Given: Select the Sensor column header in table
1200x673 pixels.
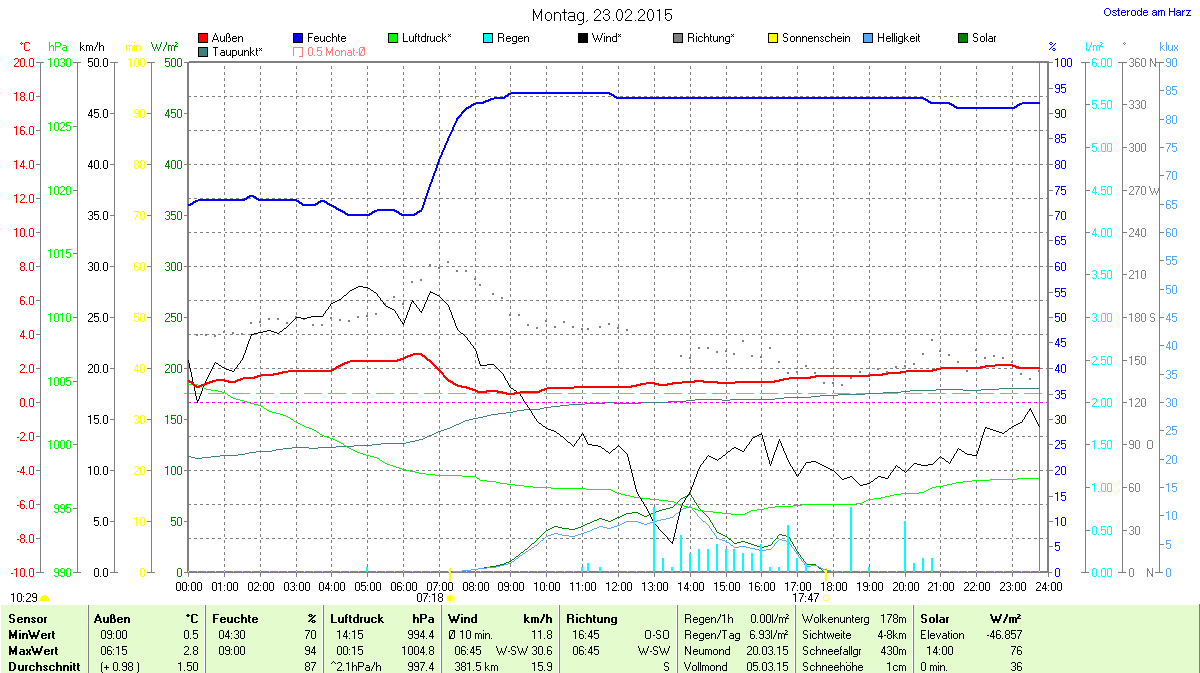Looking at the screenshot, I should (x=27, y=619).
